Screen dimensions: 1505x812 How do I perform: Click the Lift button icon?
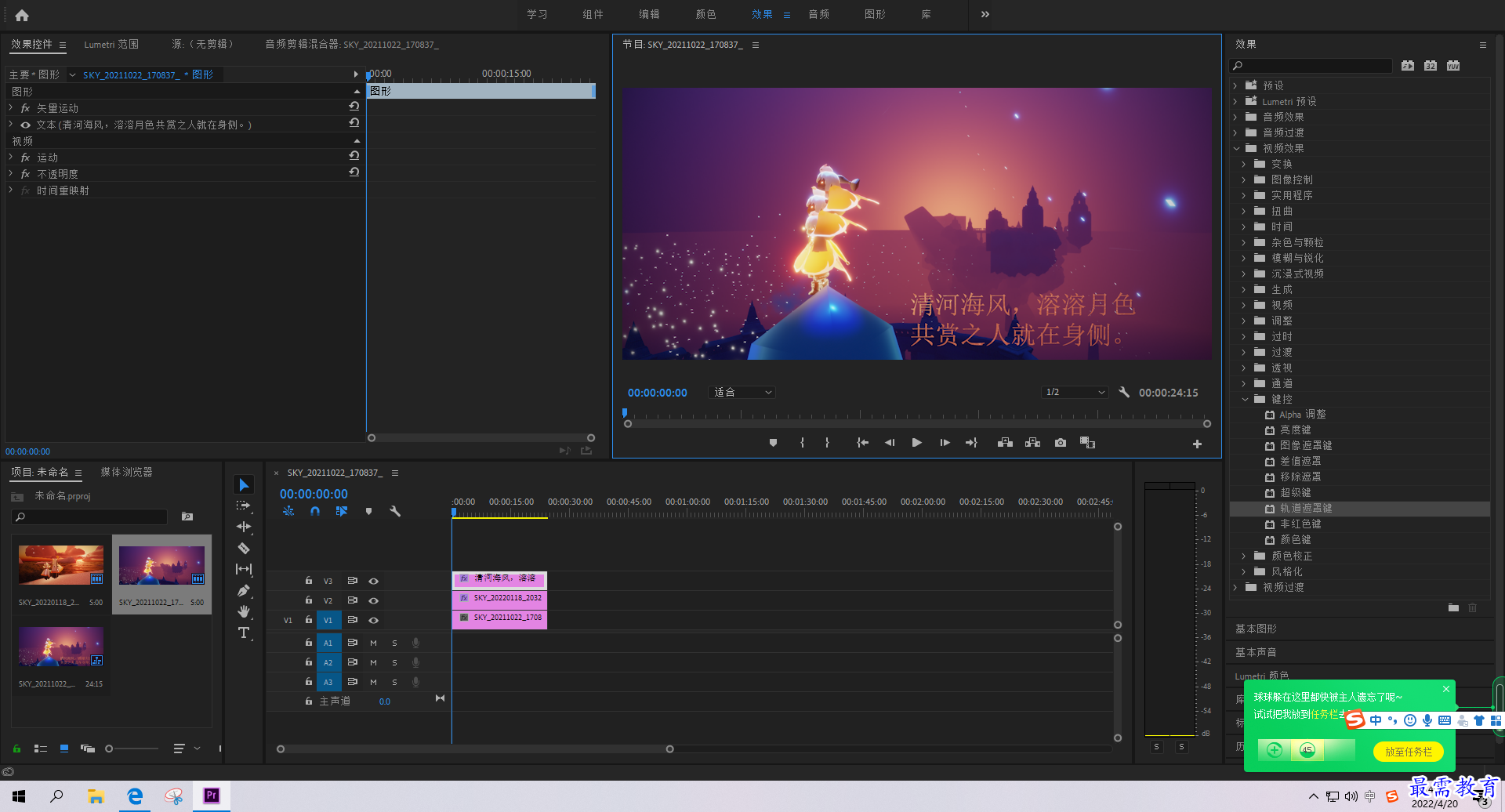[1005, 443]
